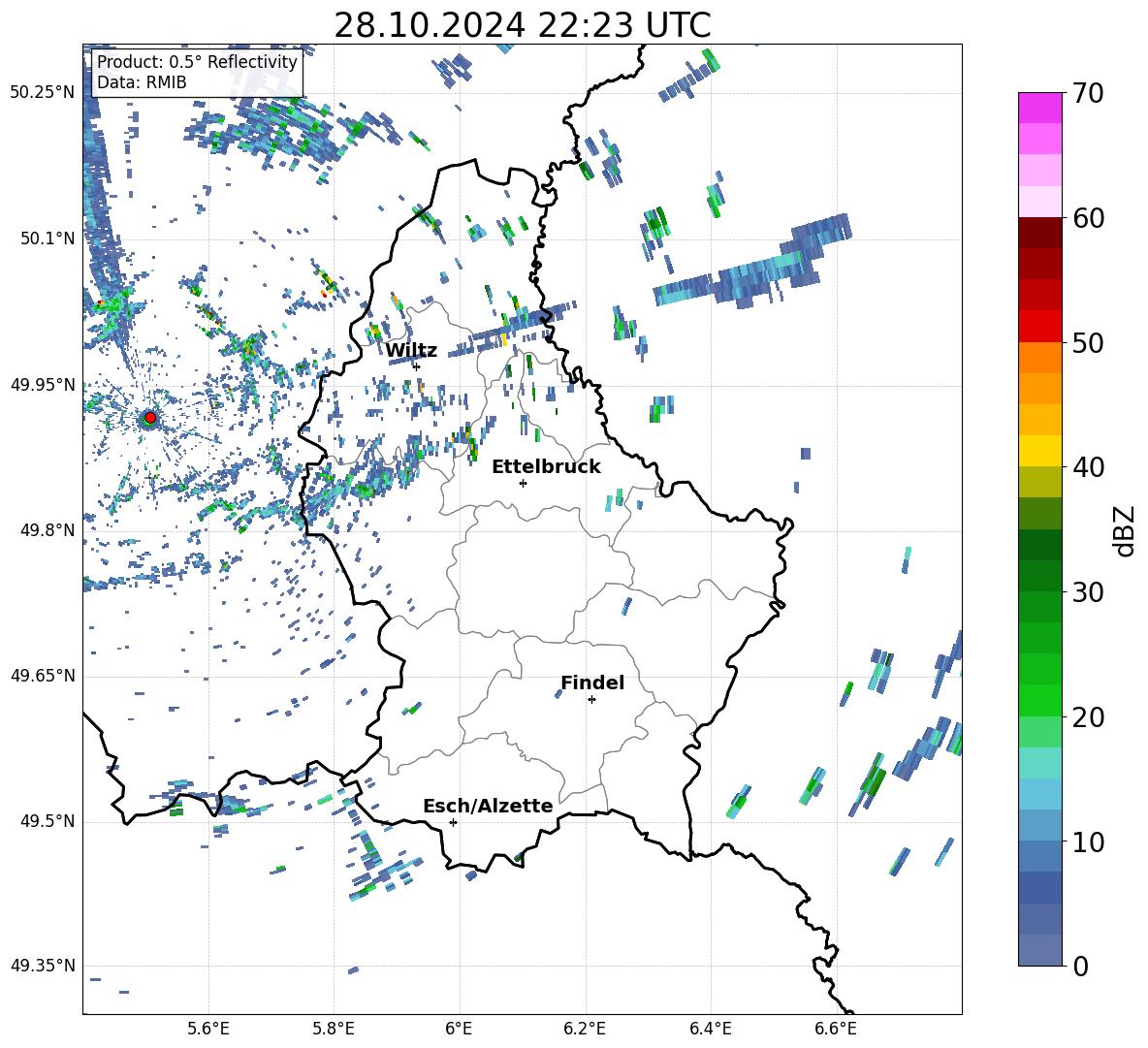Click the yellow colorbar segment above 40
This screenshot has height=1048, width=1148.
[x=1039, y=451]
